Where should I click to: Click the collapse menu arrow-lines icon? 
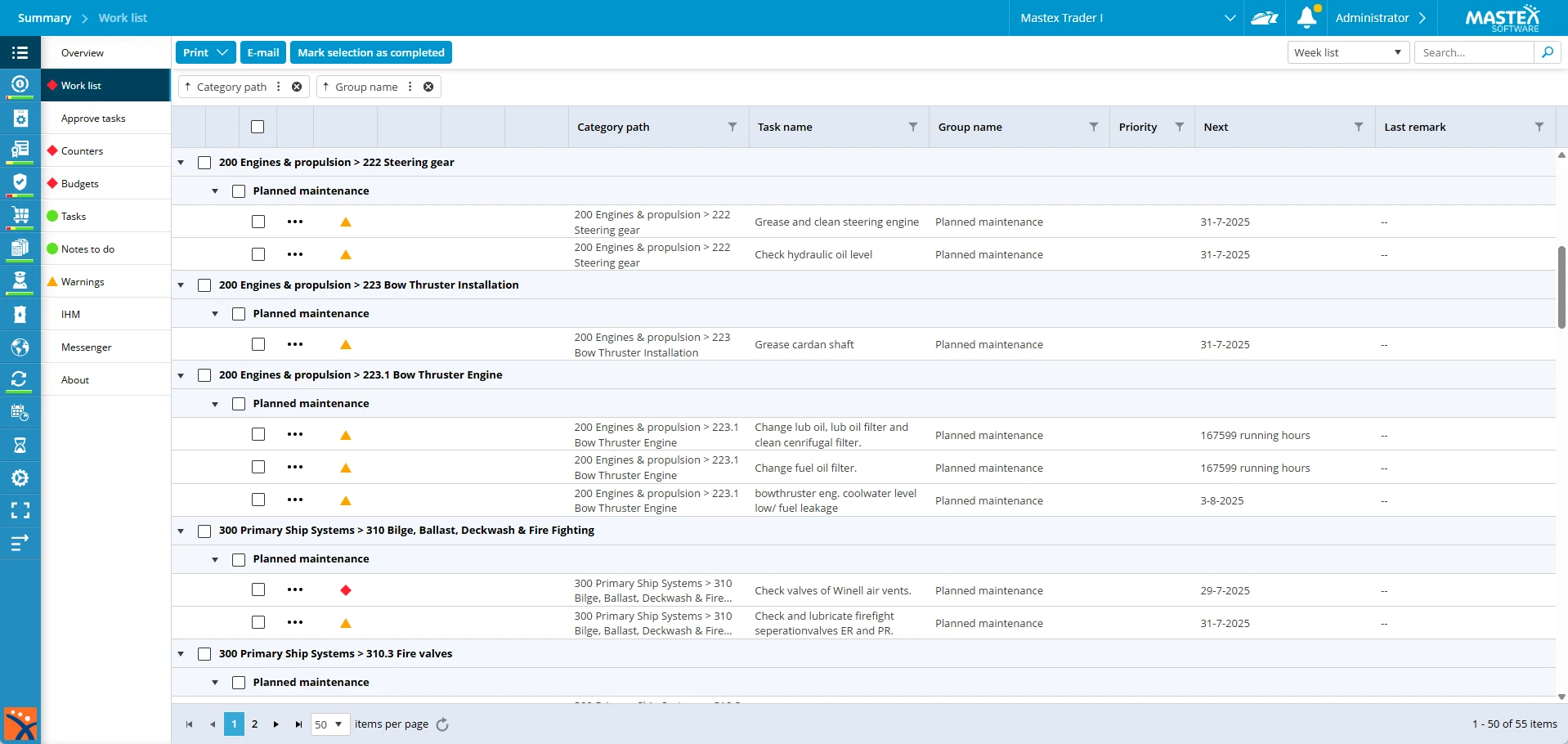(x=20, y=542)
